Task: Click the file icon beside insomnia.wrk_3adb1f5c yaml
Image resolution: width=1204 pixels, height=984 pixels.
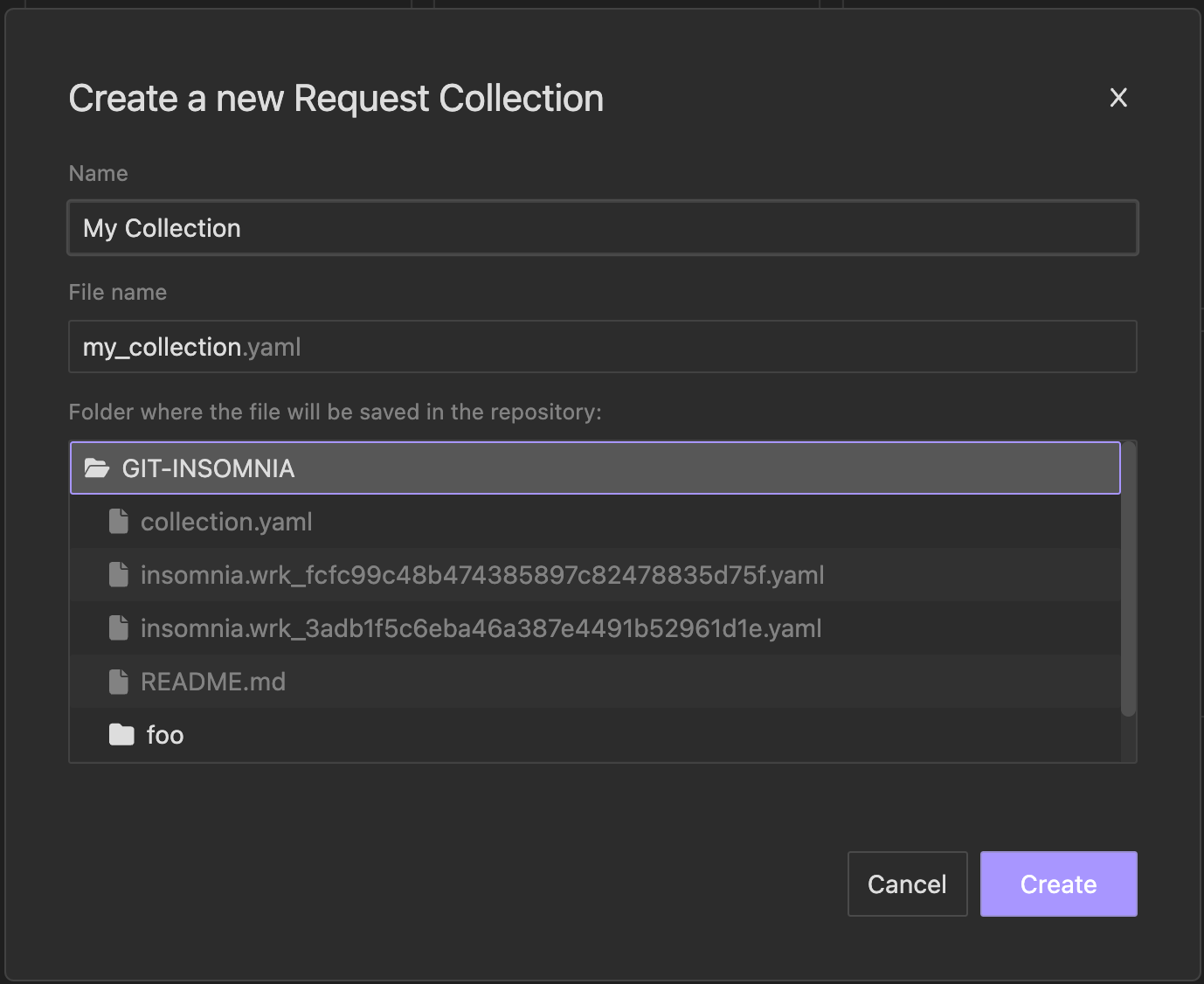Action: (119, 628)
